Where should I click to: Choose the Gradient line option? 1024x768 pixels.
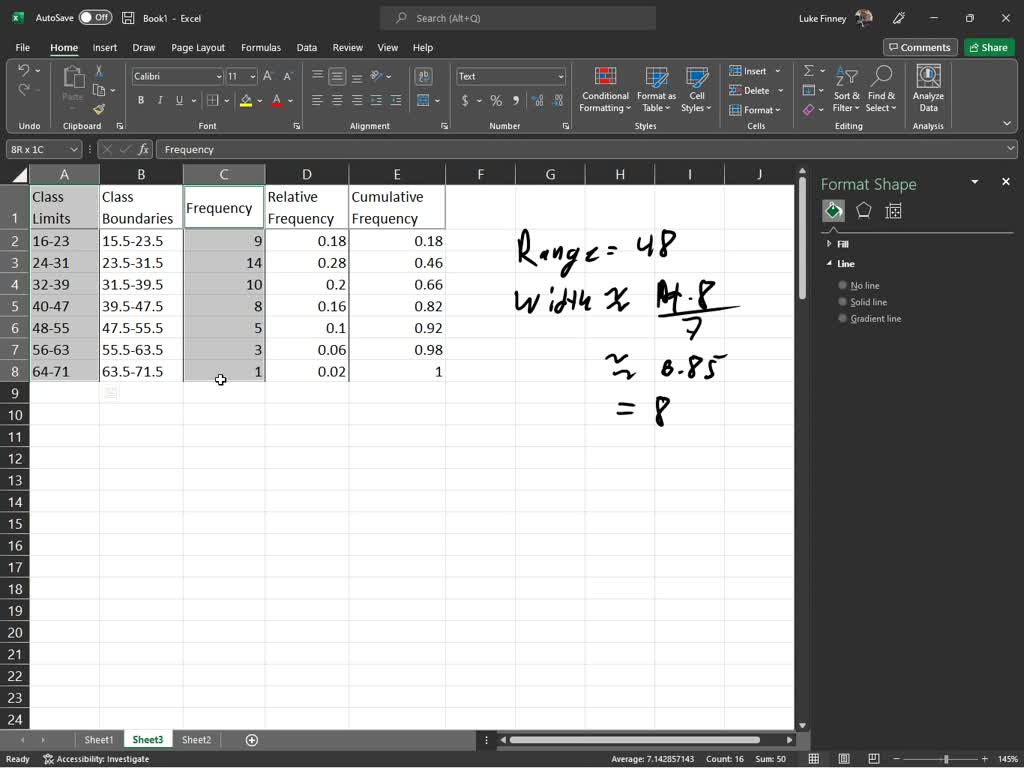(x=843, y=318)
